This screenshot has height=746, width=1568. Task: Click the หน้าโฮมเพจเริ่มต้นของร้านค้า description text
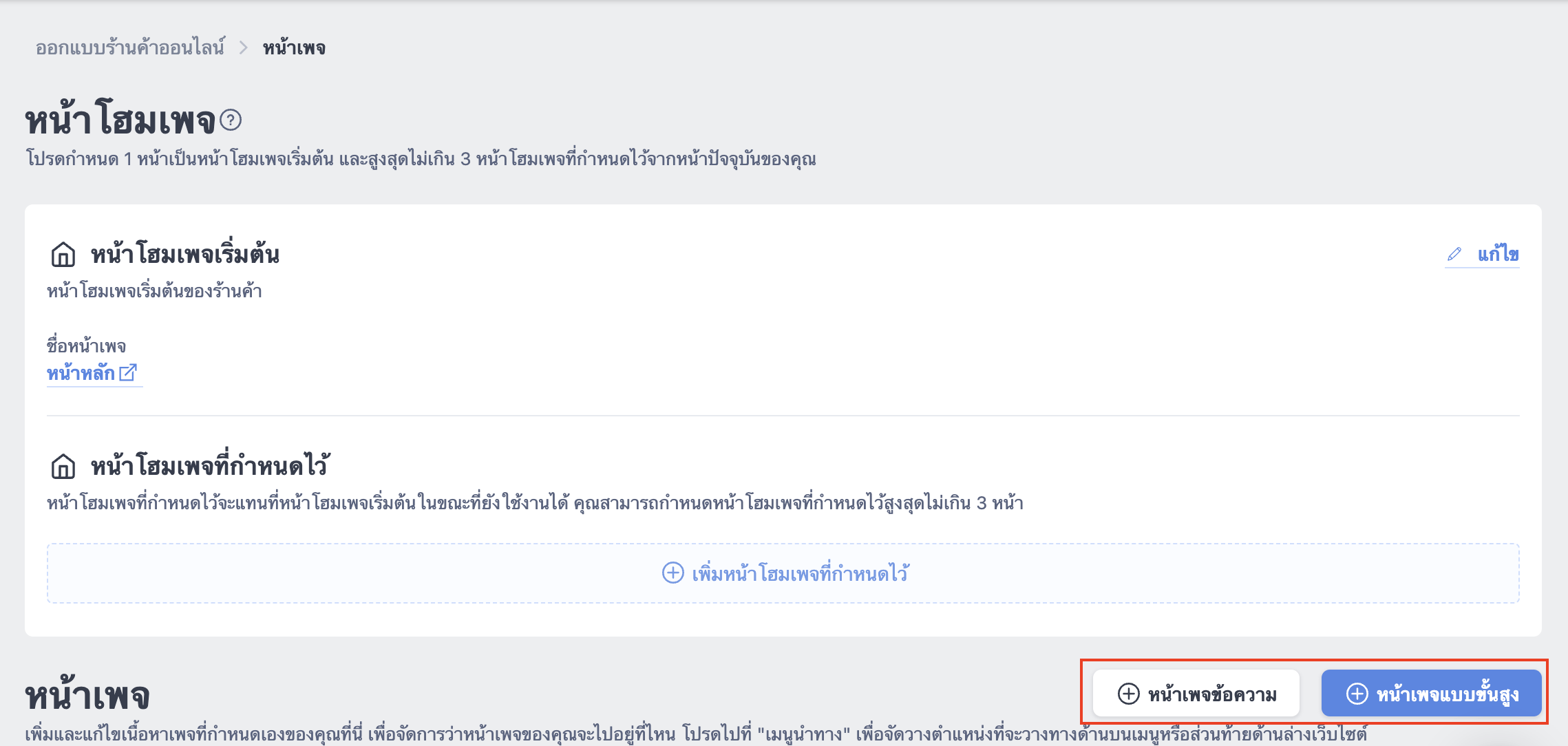tap(154, 291)
